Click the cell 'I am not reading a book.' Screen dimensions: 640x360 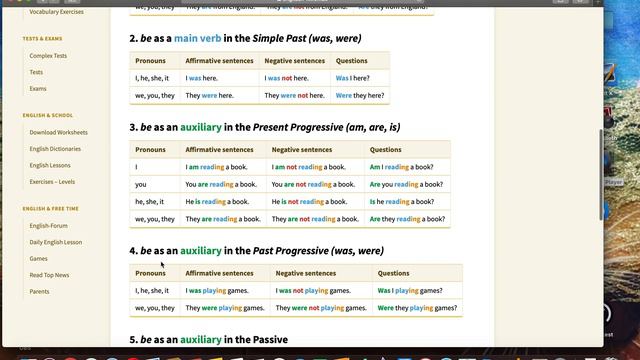315,167
